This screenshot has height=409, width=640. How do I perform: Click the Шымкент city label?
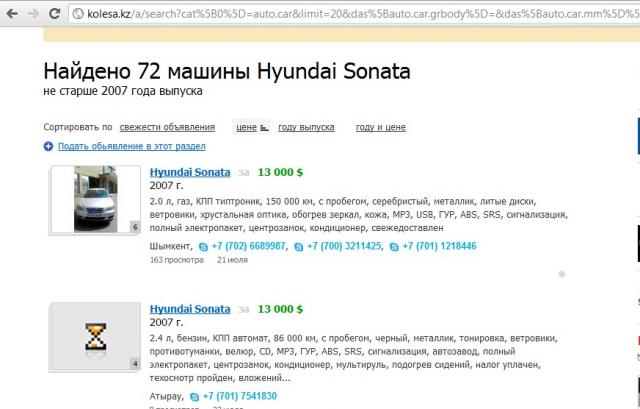pos(170,246)
